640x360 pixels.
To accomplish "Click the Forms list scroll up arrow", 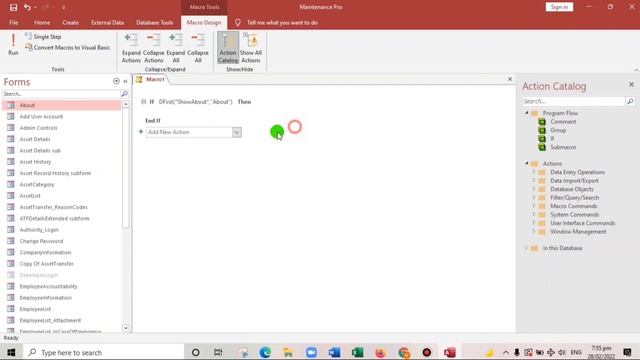I will point(126,104).
